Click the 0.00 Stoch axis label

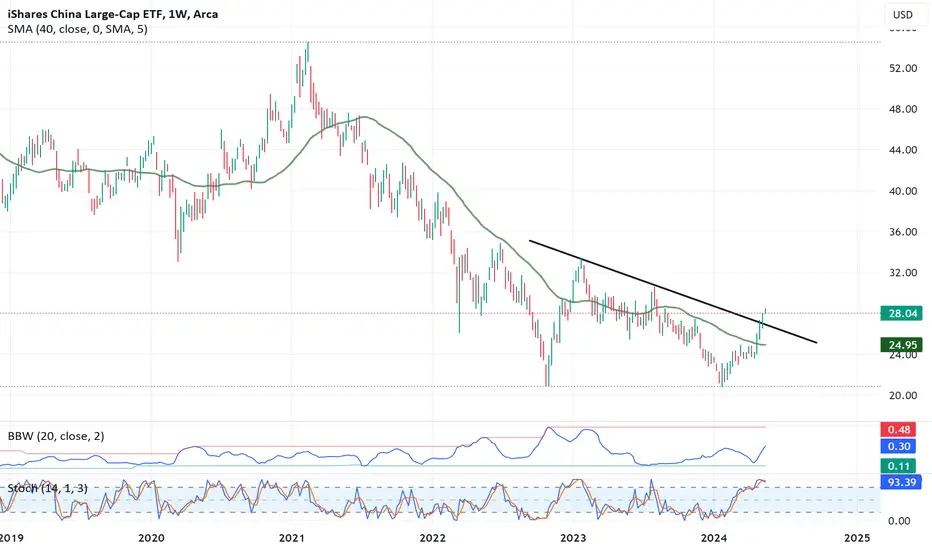click(899, 521)
